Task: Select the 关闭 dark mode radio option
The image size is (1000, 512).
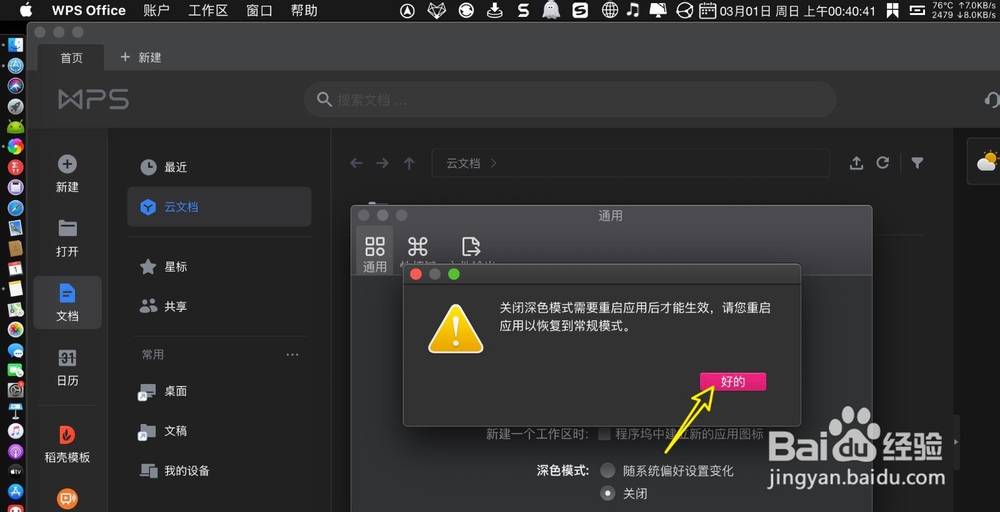Action: coord(608,493)
